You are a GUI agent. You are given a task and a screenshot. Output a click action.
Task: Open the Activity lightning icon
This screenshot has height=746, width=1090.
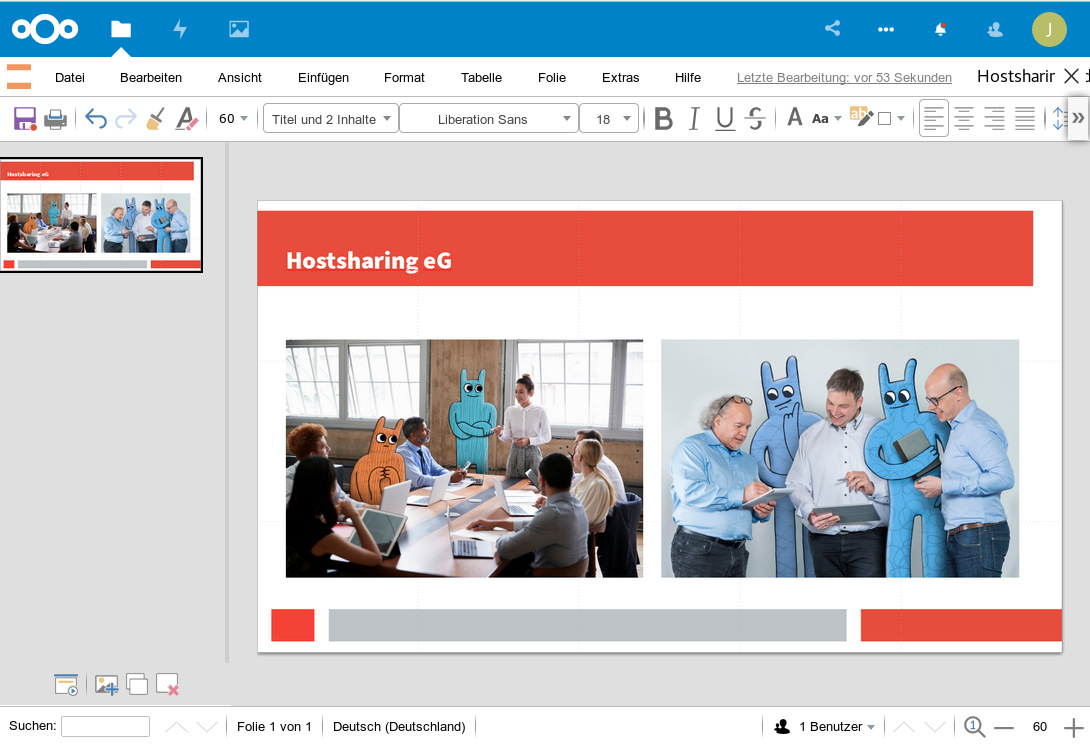pyautogui.click(x=180, y=29)
